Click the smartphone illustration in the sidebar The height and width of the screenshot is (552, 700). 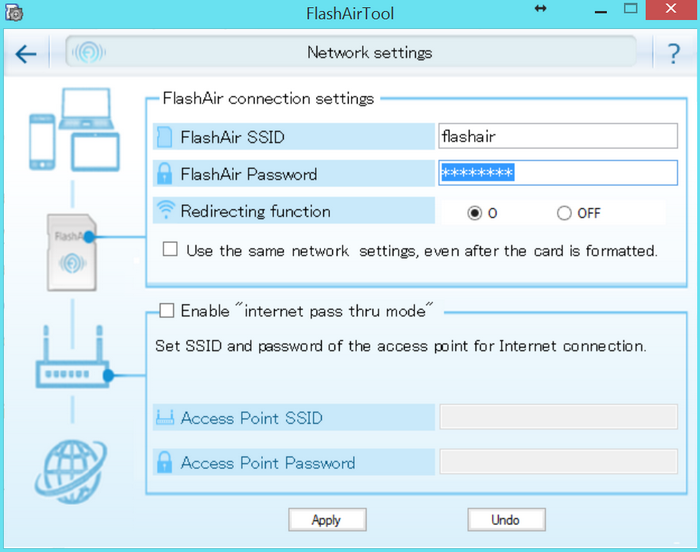click(x=42, y=142)
